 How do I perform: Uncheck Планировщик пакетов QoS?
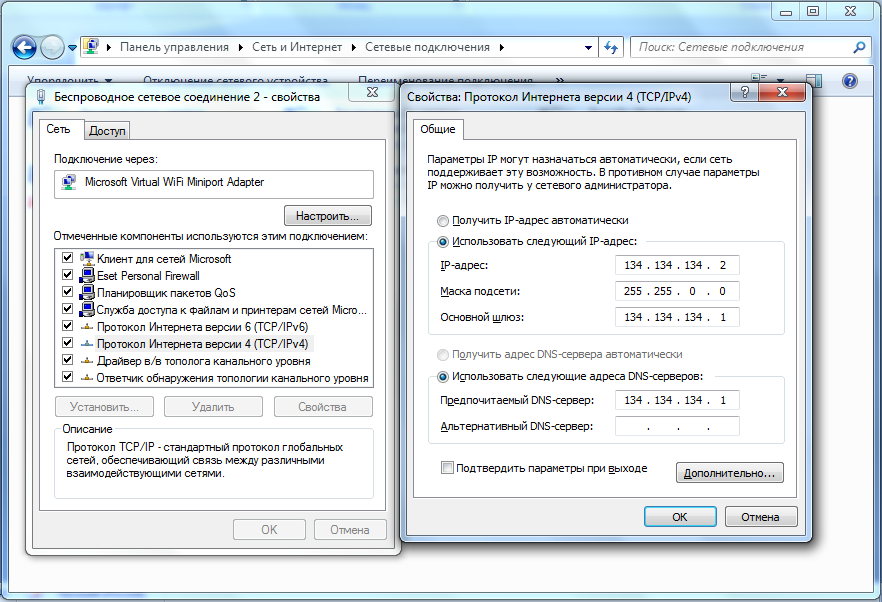(x=68, y=291)
